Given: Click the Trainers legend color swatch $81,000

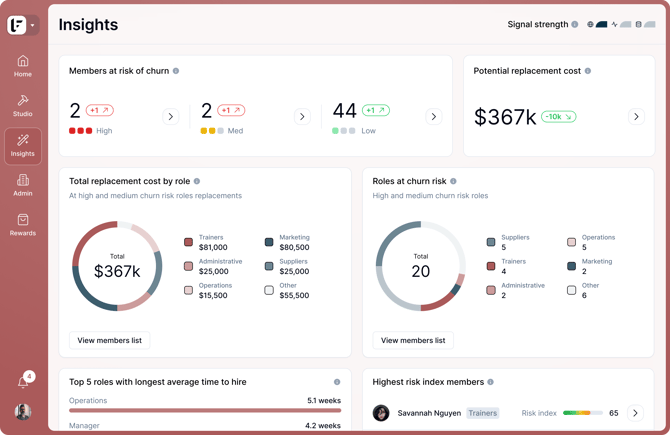Looking at the screenshot, I should [x=188, y=242].
